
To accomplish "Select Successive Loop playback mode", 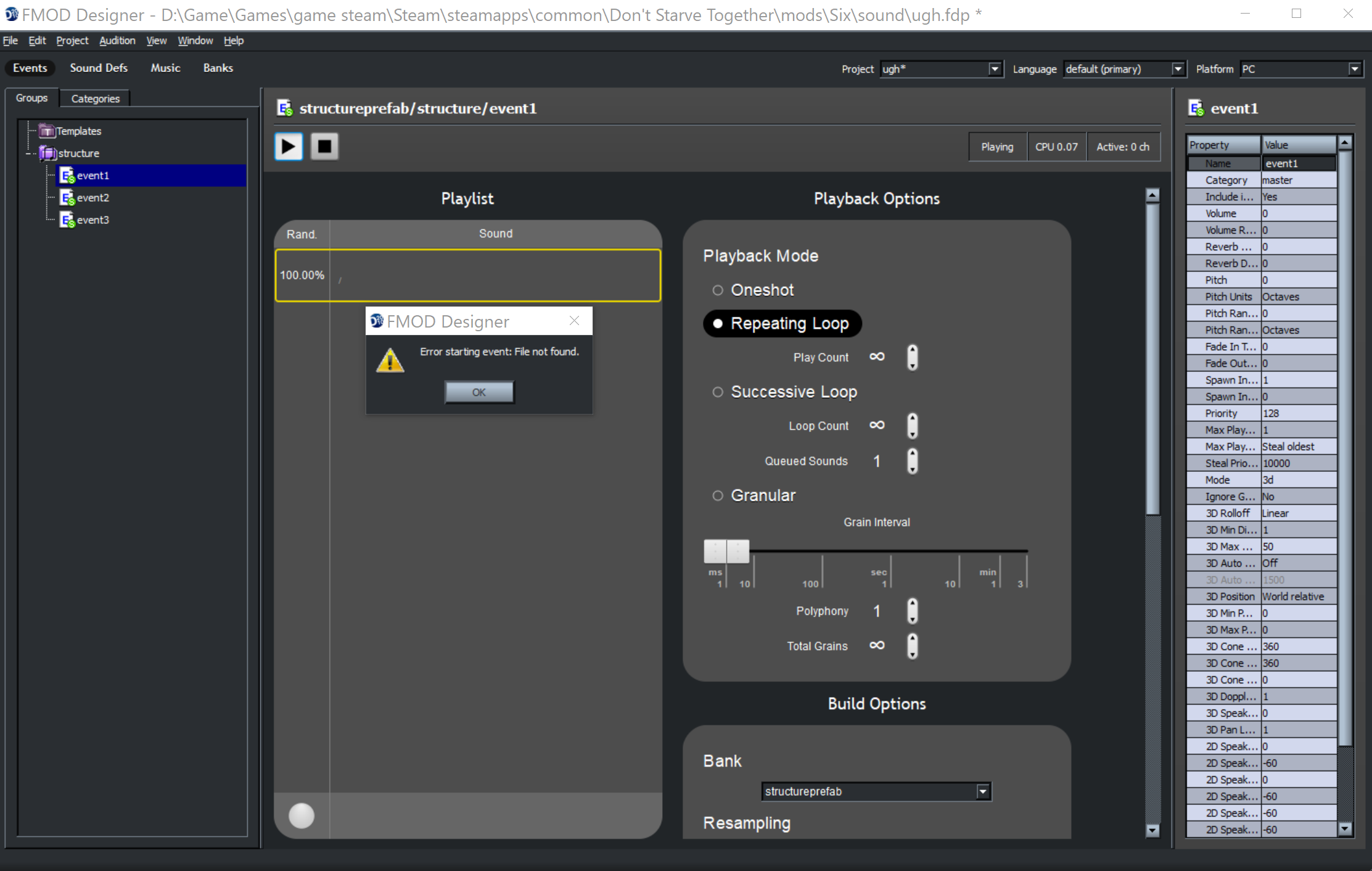I will pyautogui.click(x=718, y=392).
